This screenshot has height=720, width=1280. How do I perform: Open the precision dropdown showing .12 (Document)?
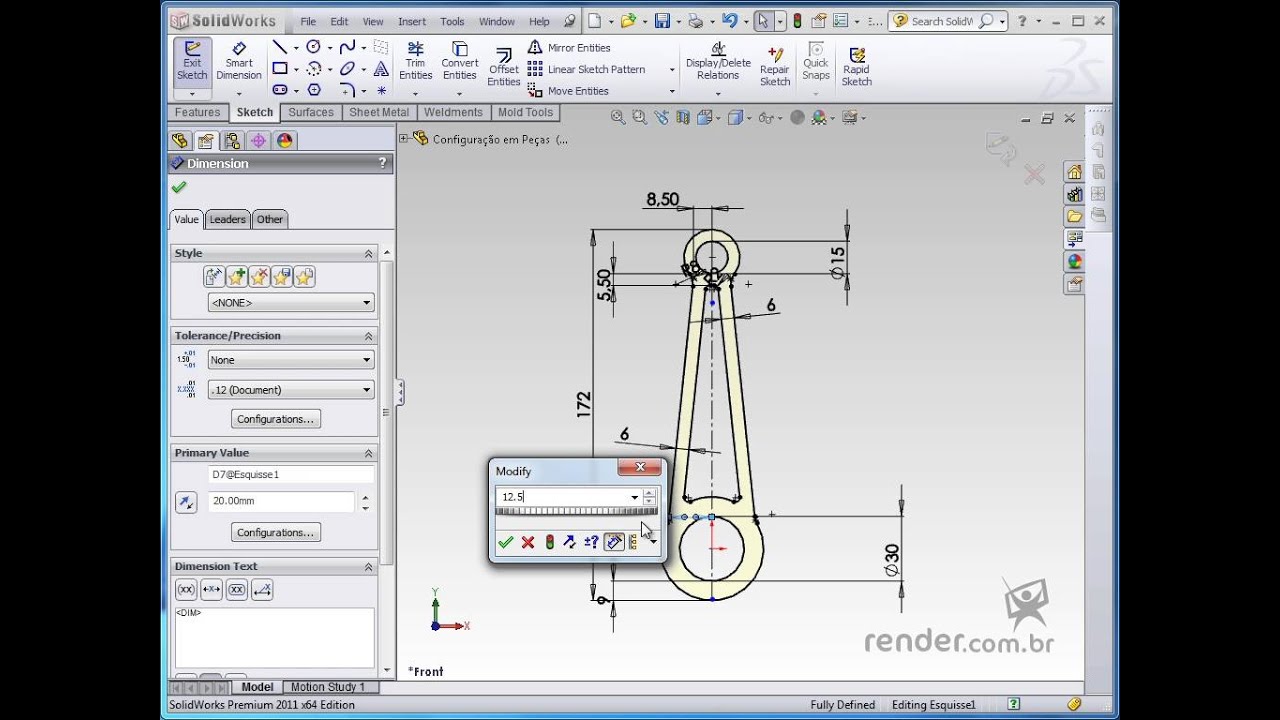(290, 390)
